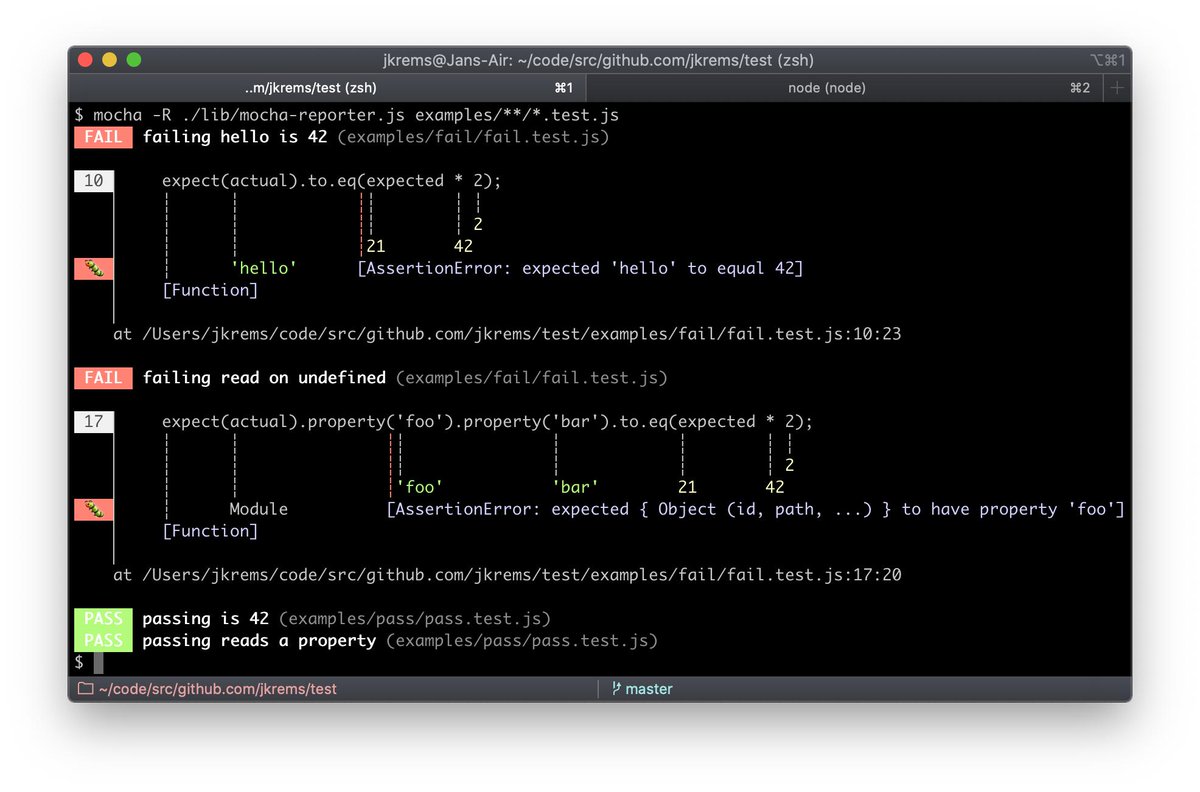
Task: Click the folder icon in status bar
Action: coord(85,689)
